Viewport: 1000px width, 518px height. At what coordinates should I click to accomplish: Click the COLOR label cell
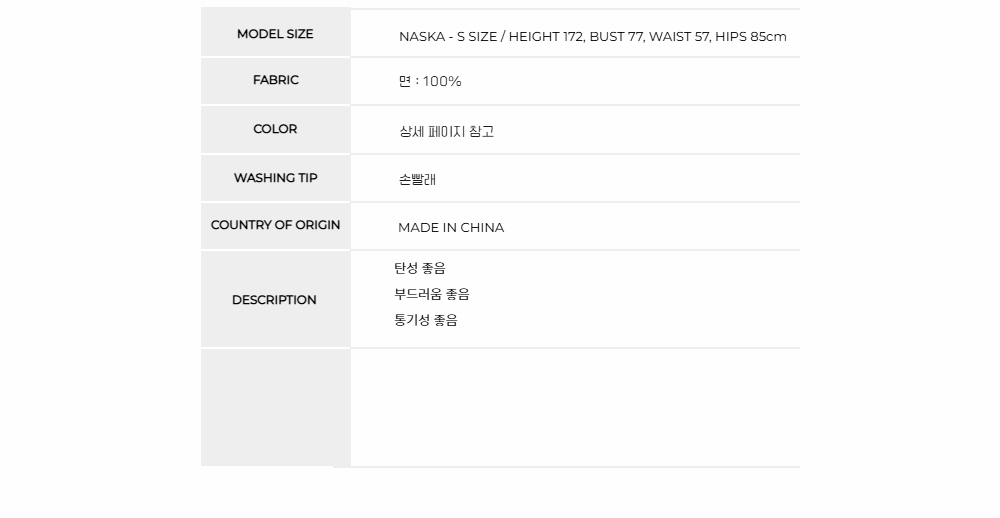point(276,130)
